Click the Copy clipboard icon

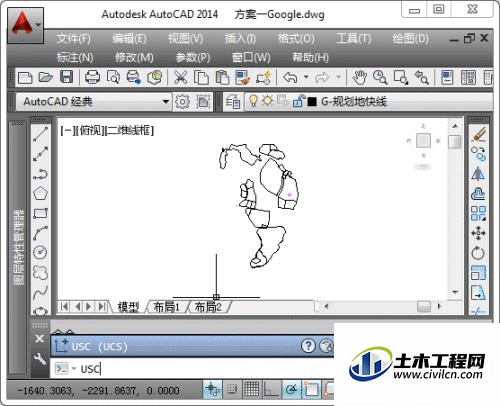click(201, 78)
